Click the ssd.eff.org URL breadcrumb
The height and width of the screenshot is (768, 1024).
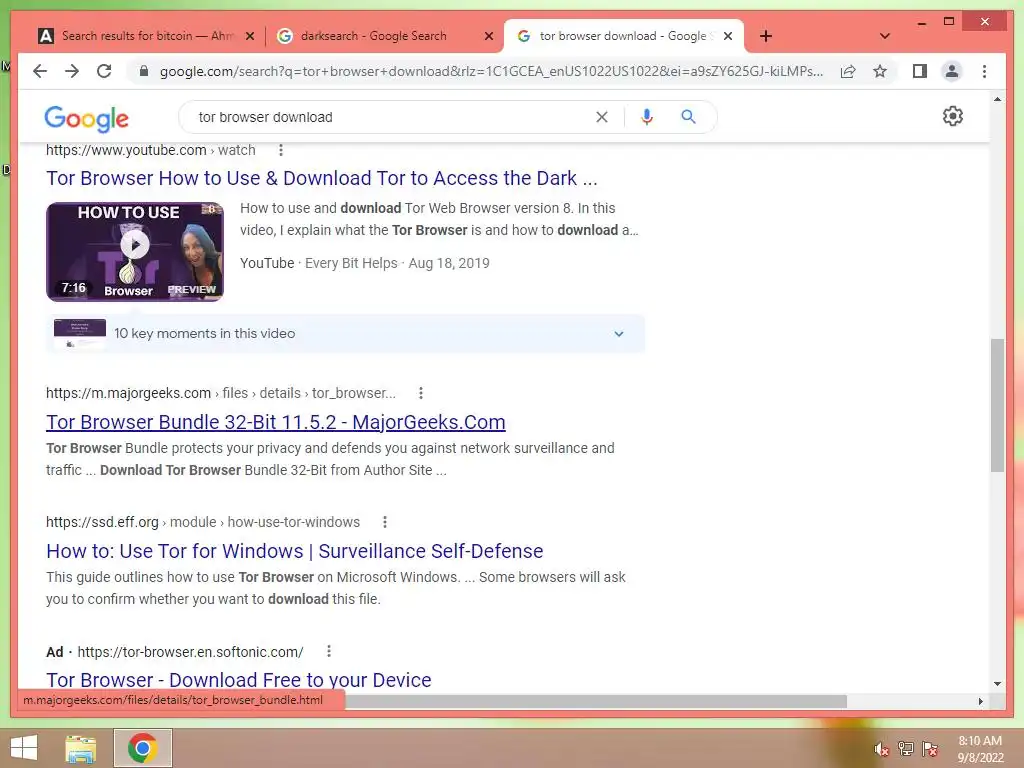click(202, 522)
